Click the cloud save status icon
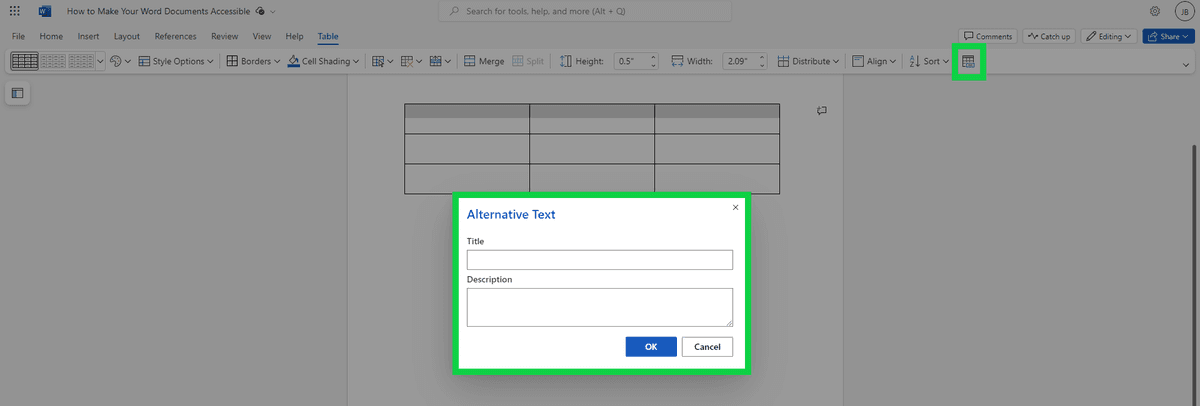The height and width of the screenshot is (406, 1200). 260,11
